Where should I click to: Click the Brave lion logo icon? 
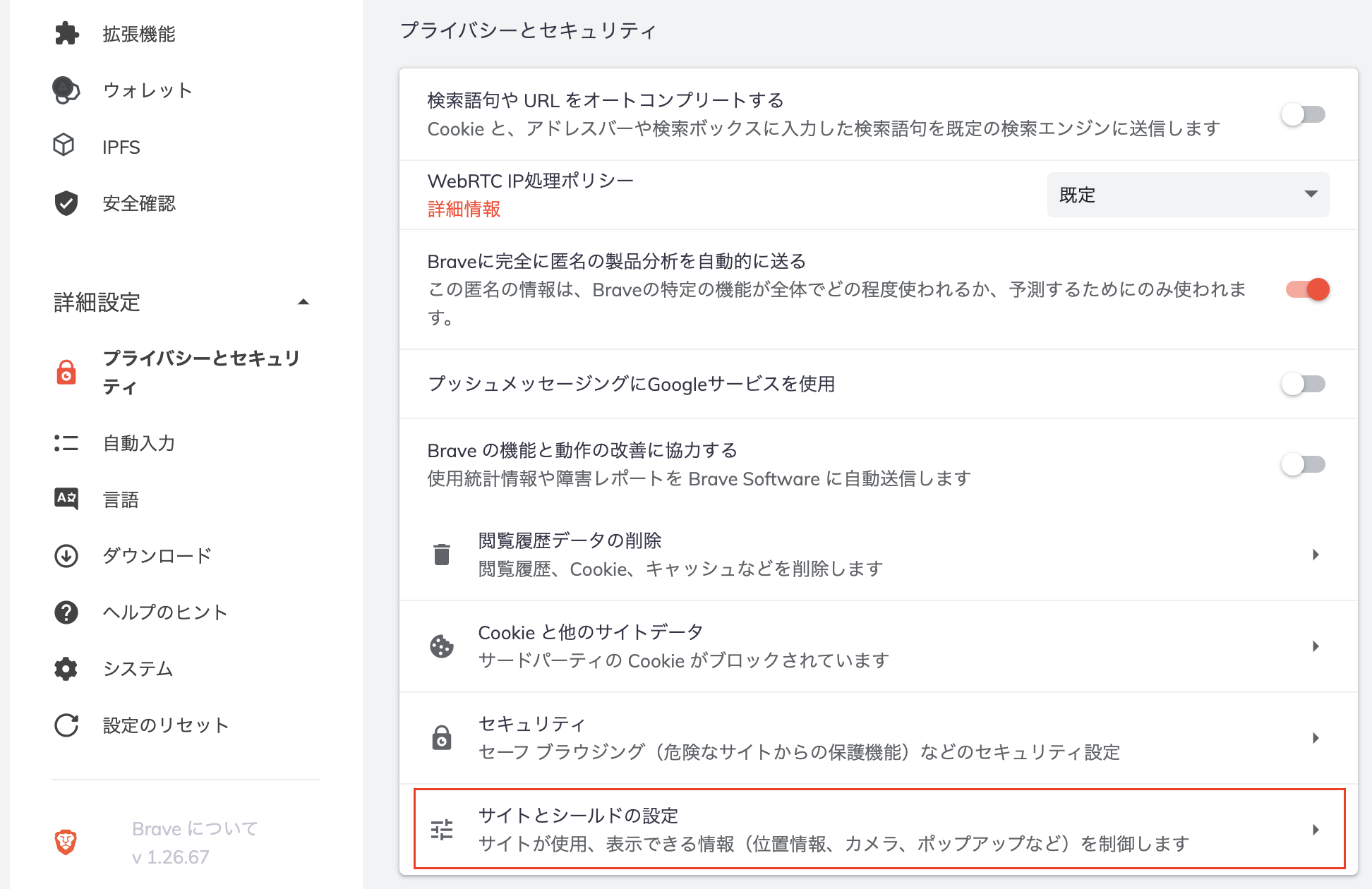pos(66,842)
